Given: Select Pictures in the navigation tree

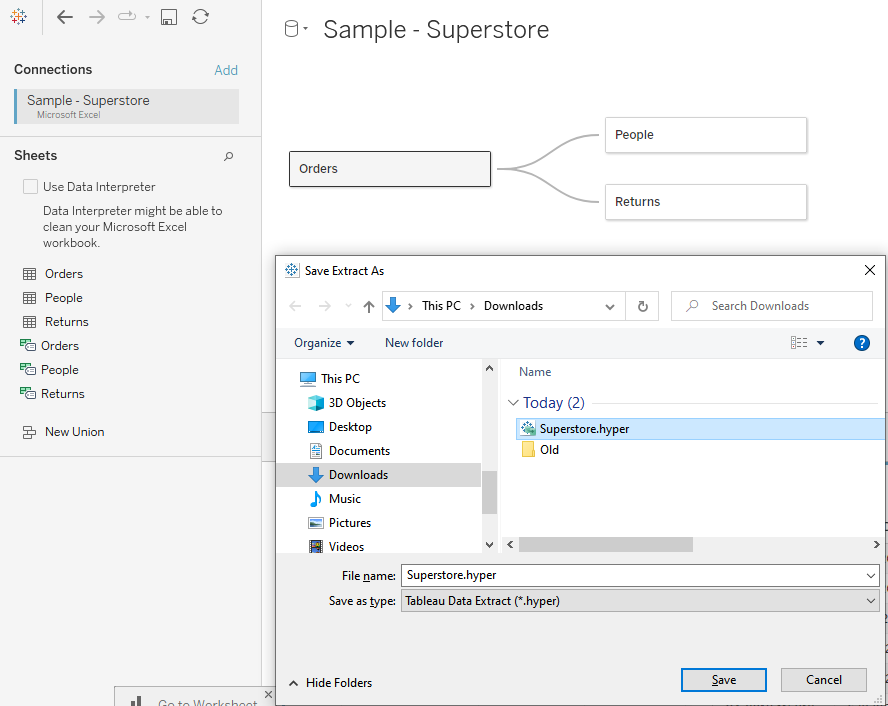Looking at the screenshot, I should (339, 523).
